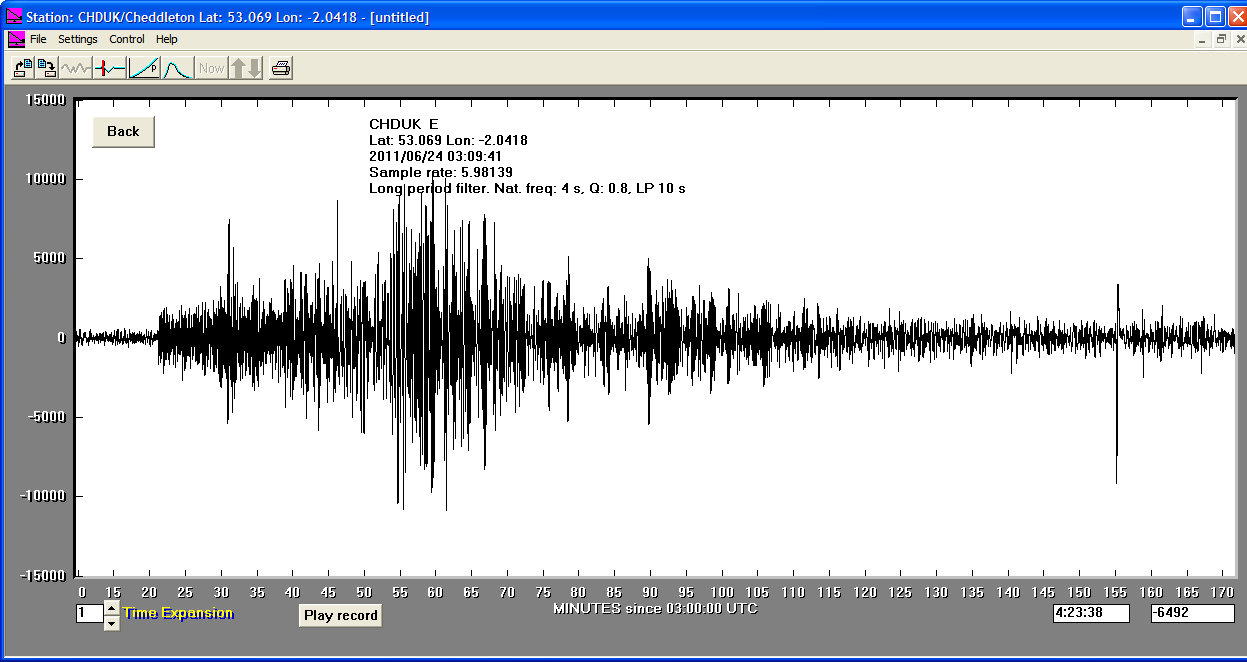The image size is (1247, 662).
Task: Click the 15000 y-axis label
Action: (x=46, y=100)
